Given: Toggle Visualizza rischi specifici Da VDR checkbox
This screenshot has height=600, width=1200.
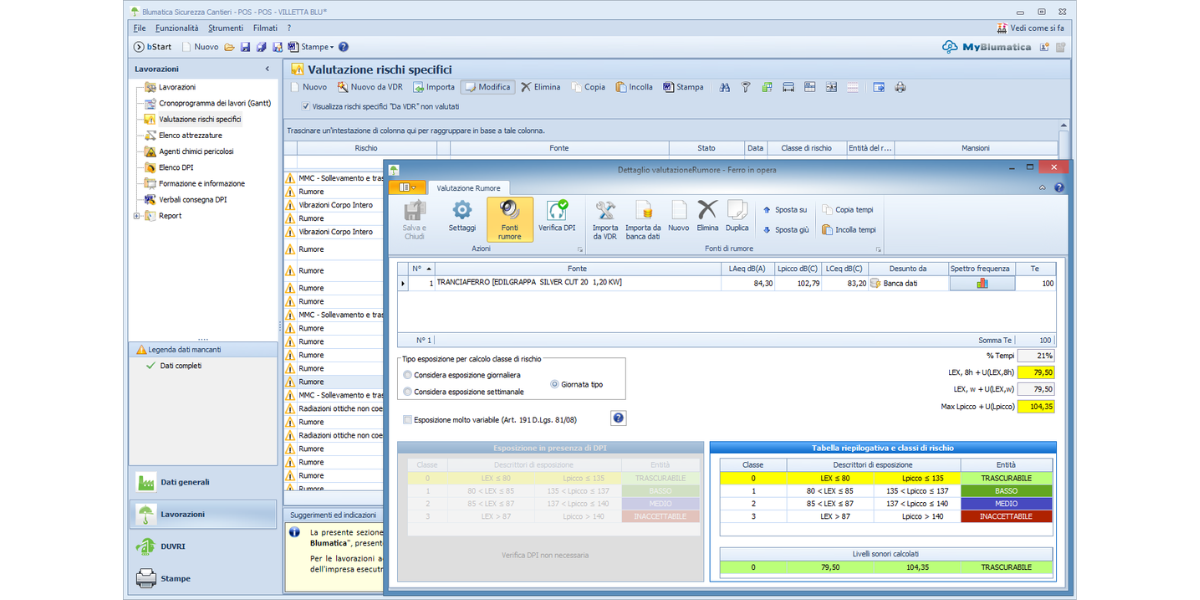Looking at the screenshot, I should [306, 106].
